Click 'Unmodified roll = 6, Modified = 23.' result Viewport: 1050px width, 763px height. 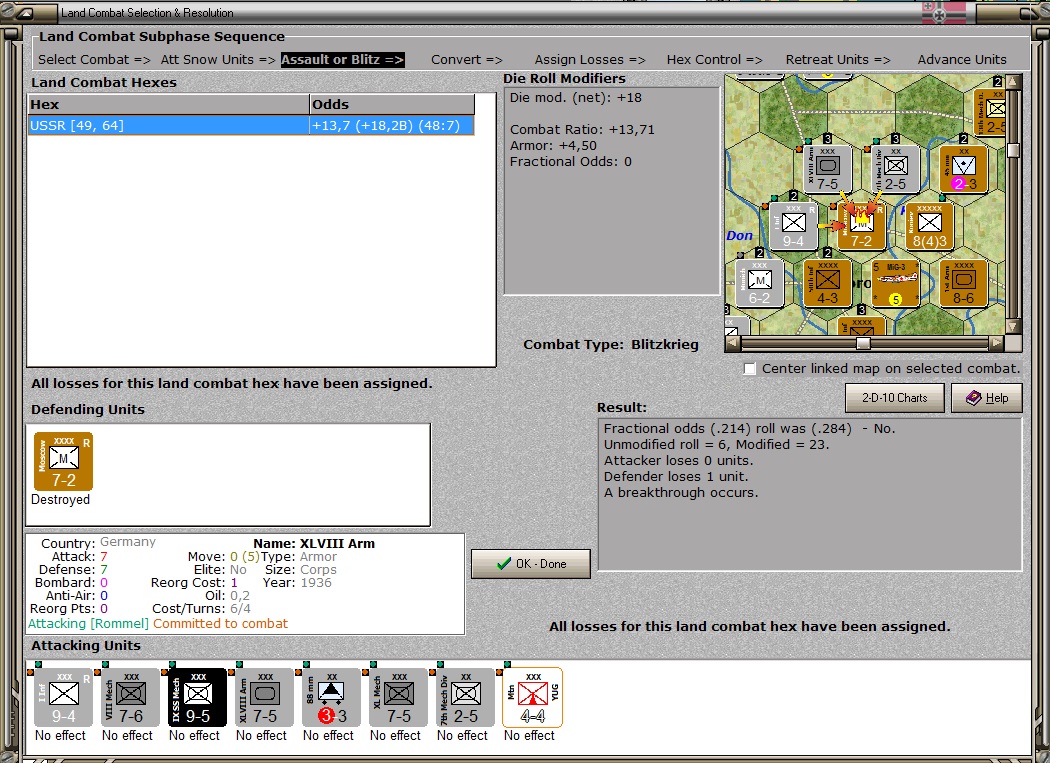tap(716, 445)
